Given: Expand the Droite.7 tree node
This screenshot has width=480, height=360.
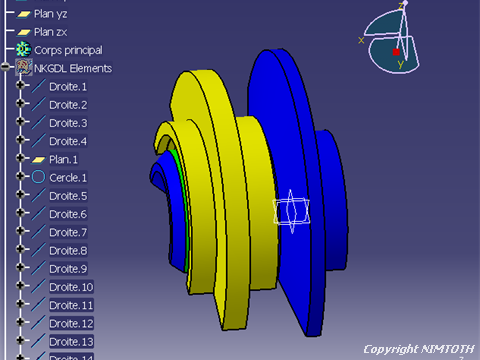Looking at the screenshot, I should point(20,231).
